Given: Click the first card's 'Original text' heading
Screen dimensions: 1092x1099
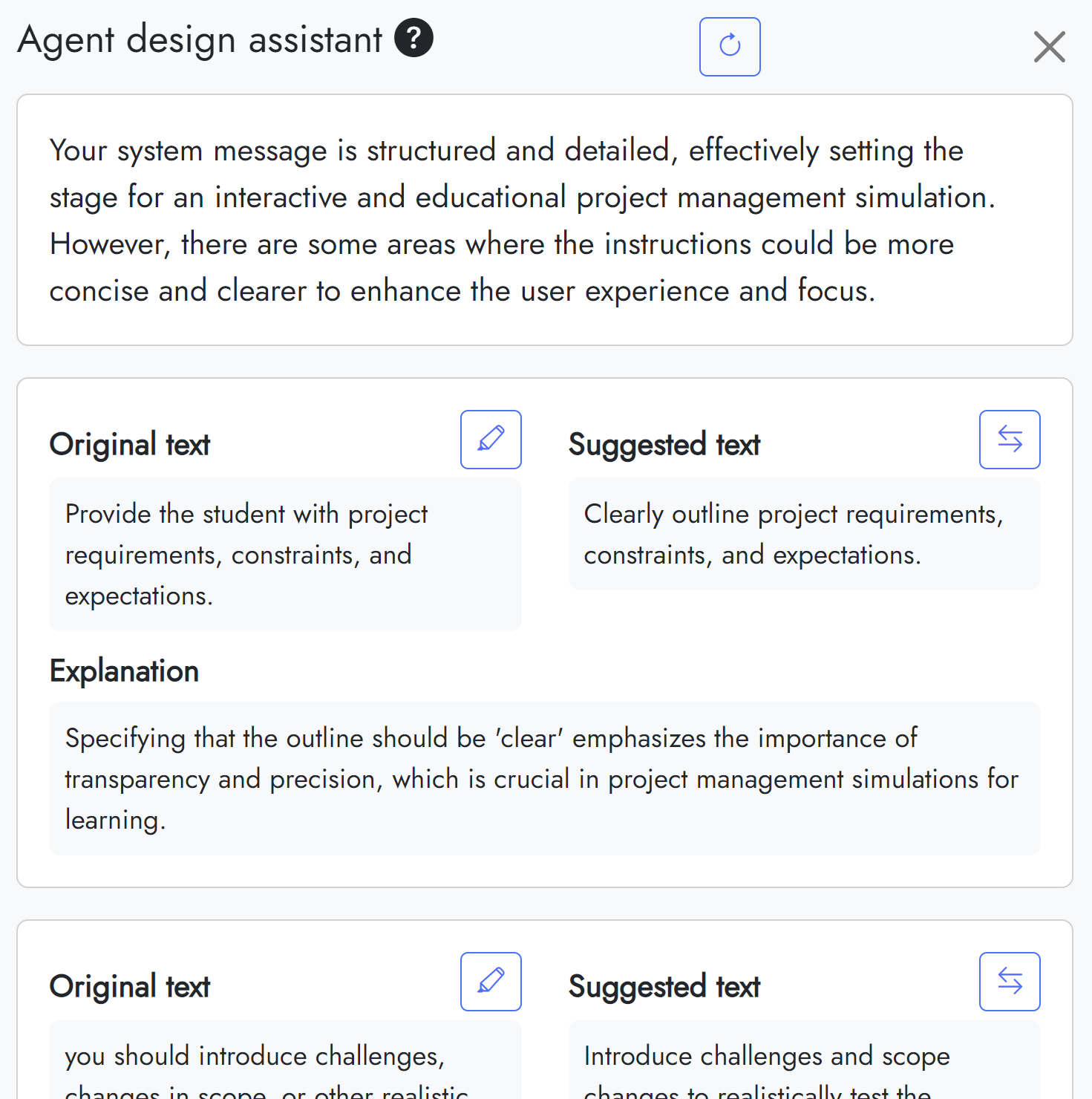Looking at the screenshot, I should pos(130,445).
